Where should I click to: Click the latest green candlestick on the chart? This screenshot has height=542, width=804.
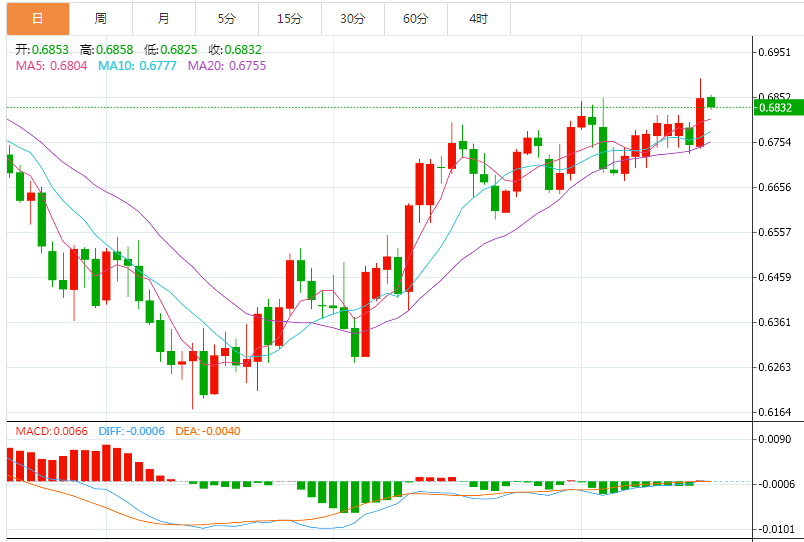pos(711,102)
